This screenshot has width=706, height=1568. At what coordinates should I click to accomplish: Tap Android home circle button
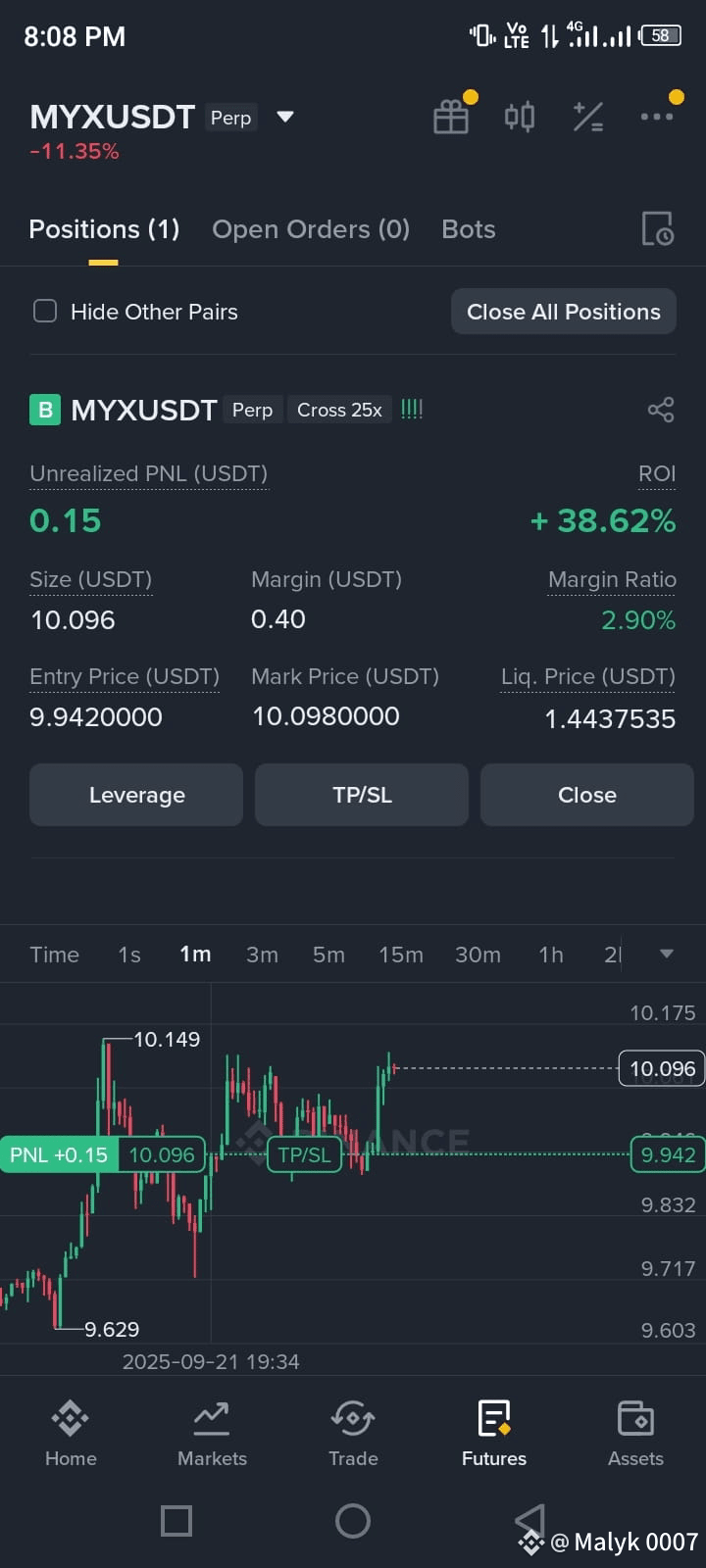point(353,1521)
